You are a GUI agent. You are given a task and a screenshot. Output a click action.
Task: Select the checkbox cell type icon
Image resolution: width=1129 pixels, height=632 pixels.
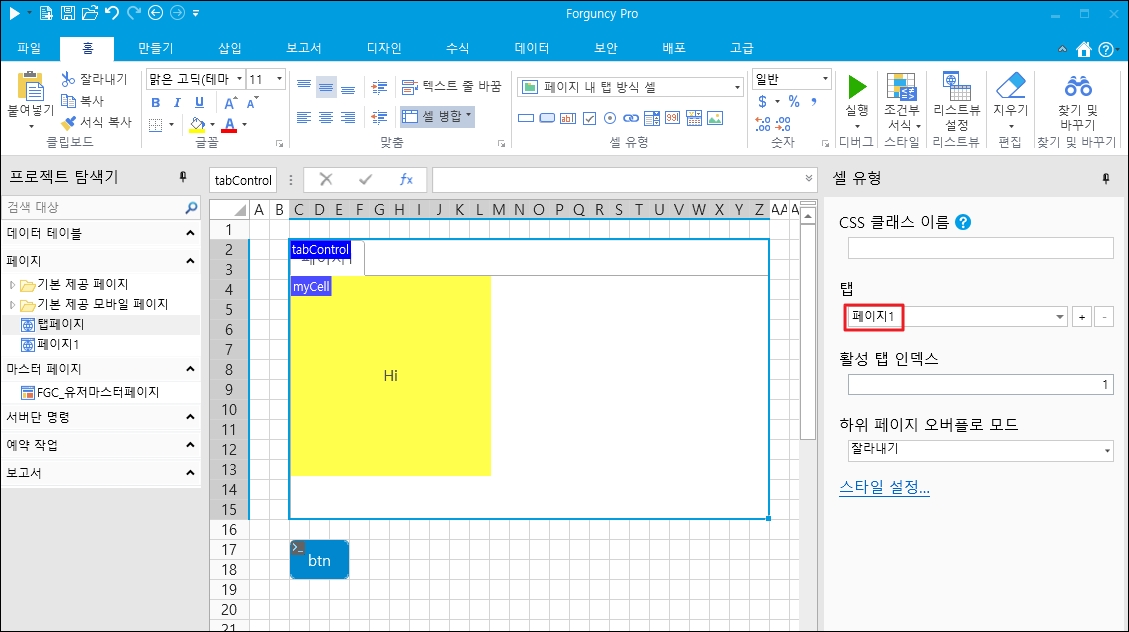[x=590, y=118]
